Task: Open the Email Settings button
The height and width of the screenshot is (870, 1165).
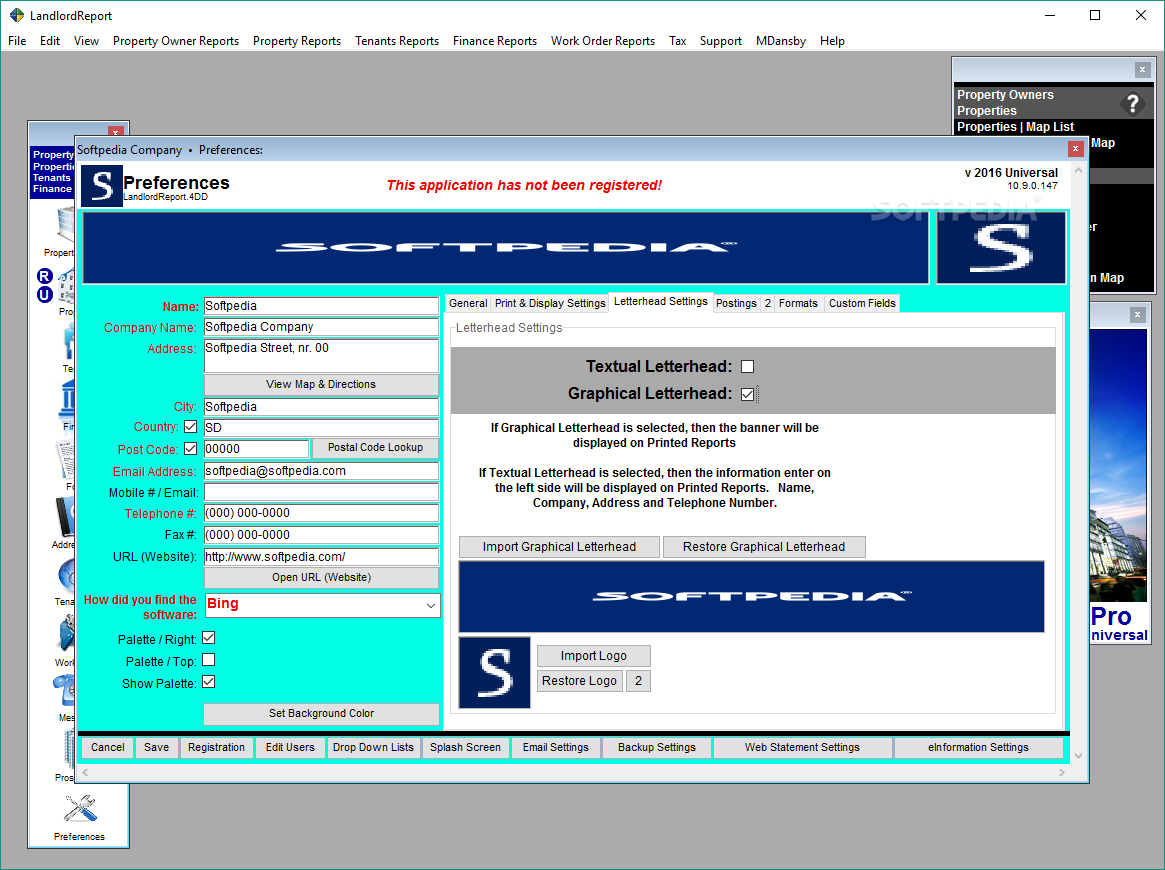Action: click(555, 747)
